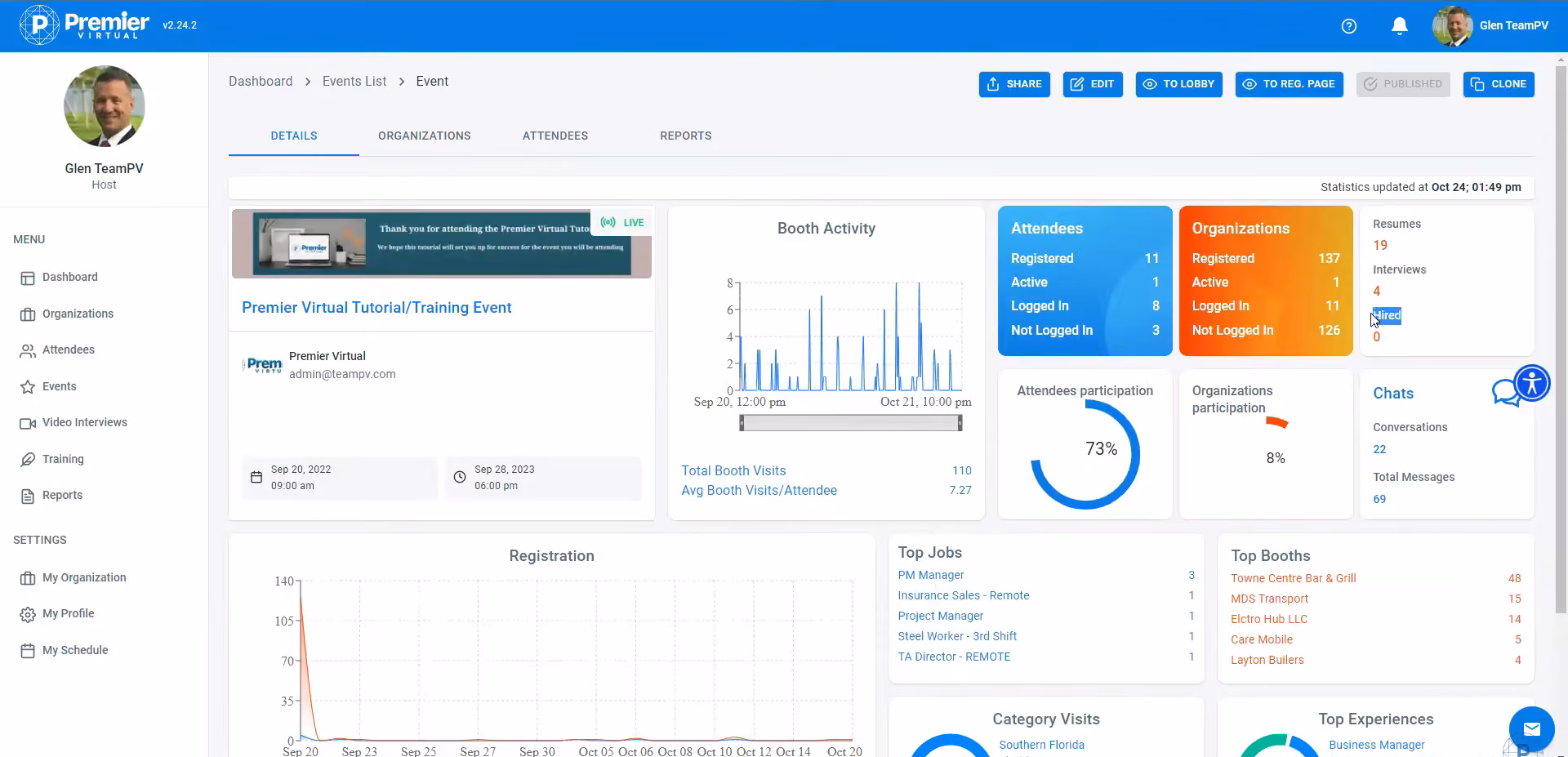Go to Events List breadcrumb

(x=354, y=82)
